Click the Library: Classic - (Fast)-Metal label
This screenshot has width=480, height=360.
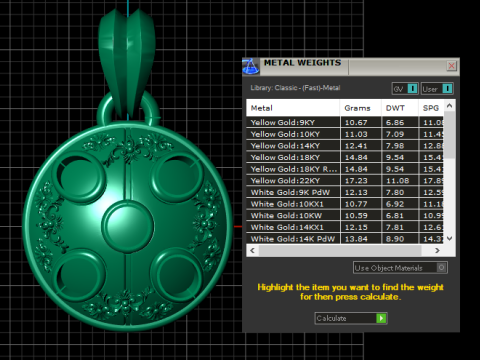295,88
